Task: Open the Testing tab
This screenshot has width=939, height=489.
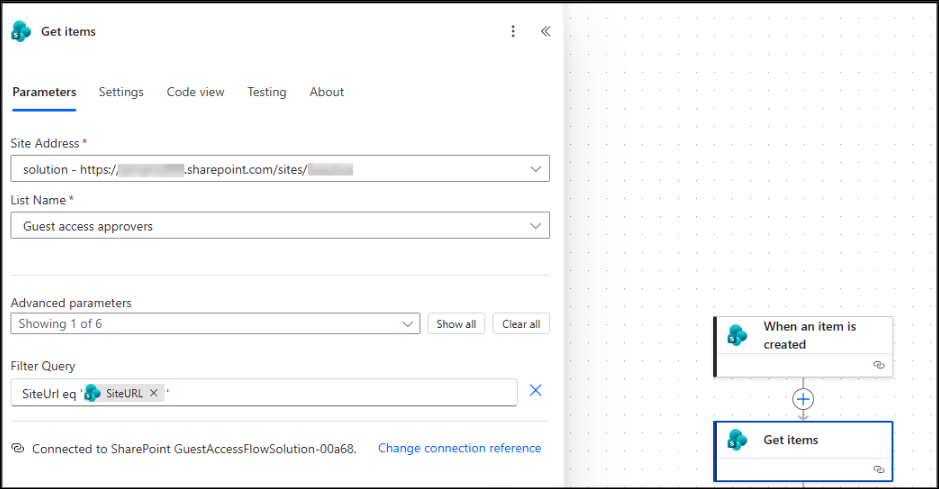Action: (x=267, y=92)
